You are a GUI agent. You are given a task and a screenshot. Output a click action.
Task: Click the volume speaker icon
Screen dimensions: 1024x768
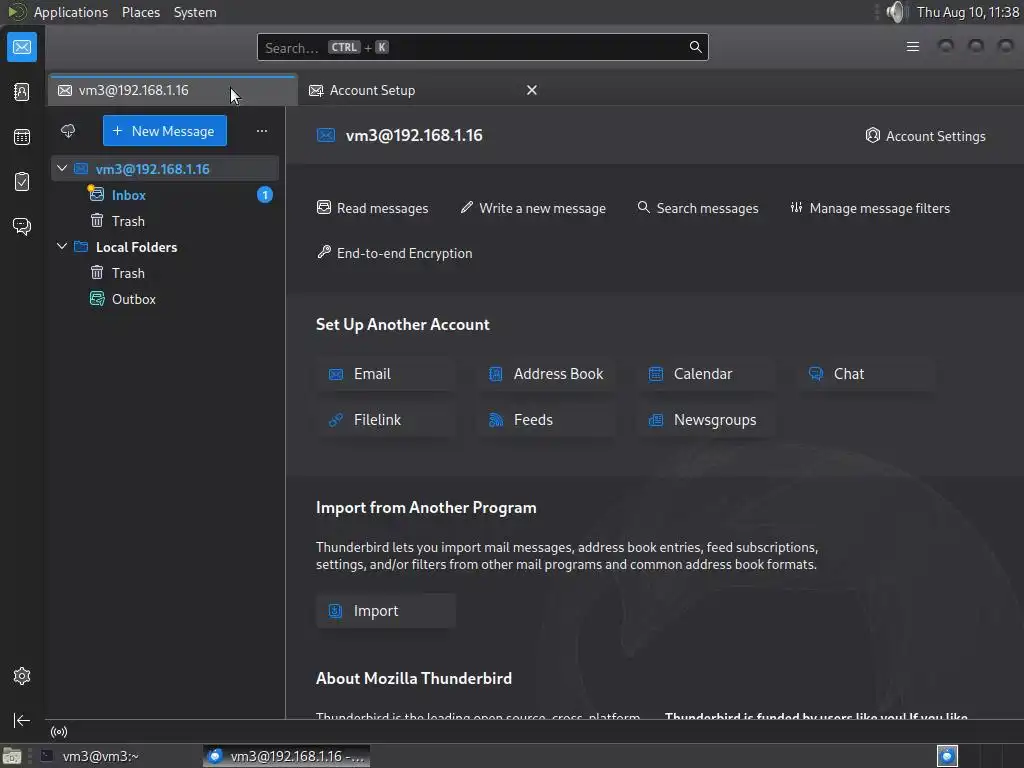(x=897, y=12)
